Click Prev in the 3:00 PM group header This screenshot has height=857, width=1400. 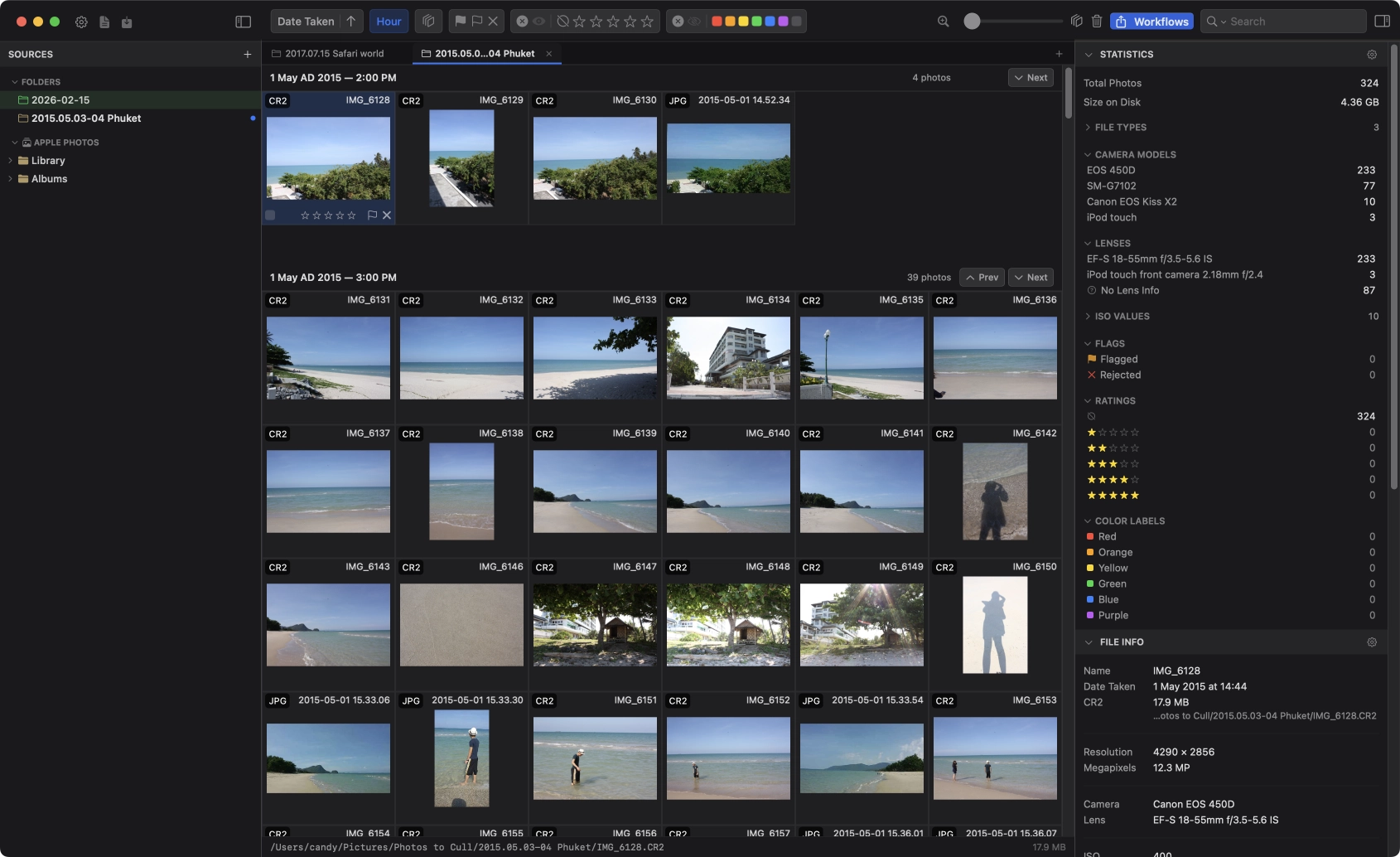pyautogui.click(x=982, y=278)
